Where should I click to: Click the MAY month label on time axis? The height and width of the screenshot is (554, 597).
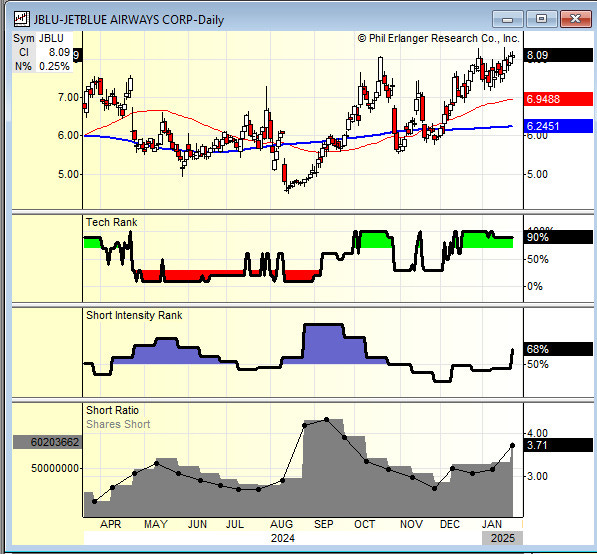(156, 524)
